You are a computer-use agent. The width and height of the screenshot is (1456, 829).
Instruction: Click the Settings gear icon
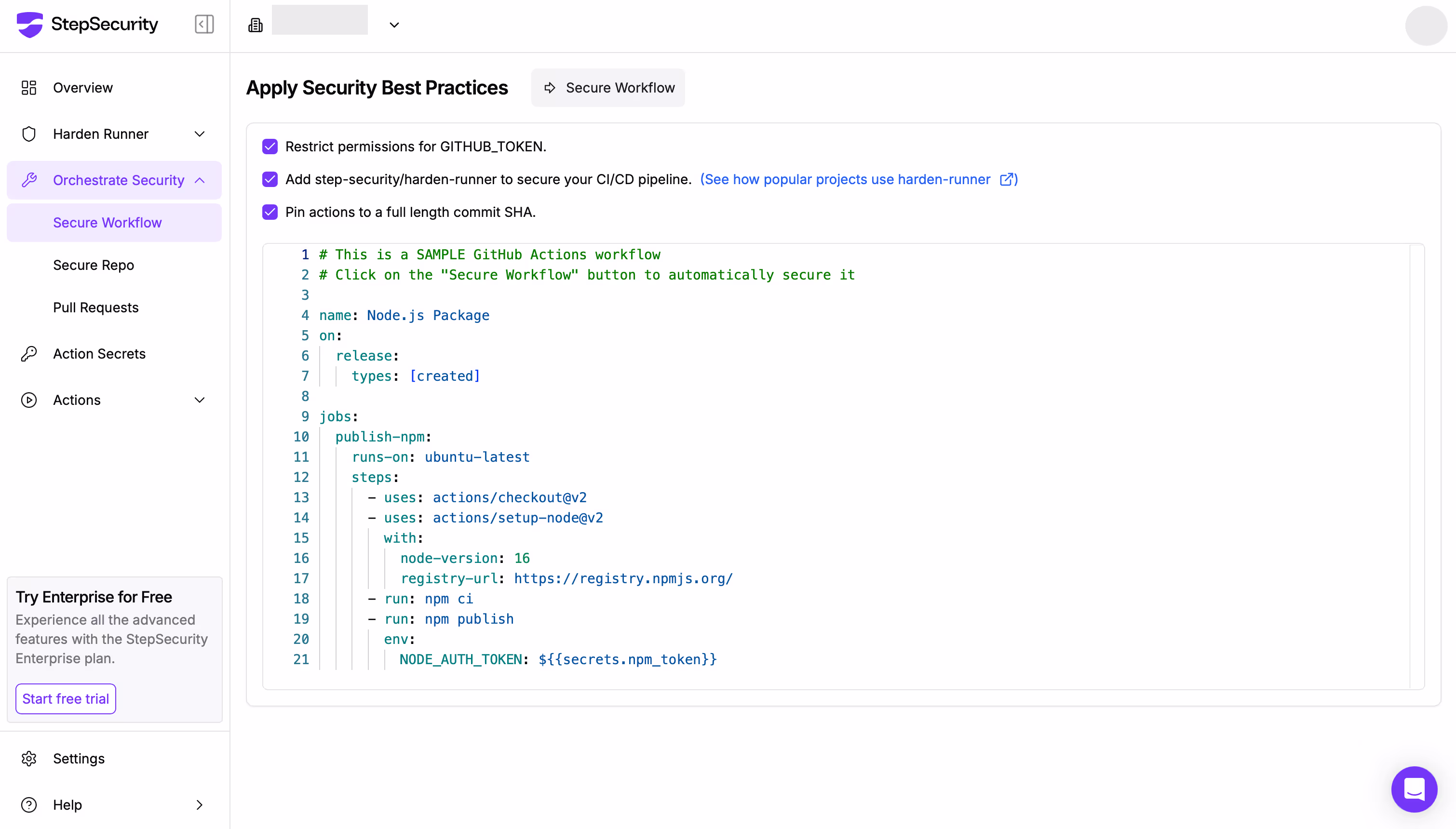pos(29,759)
